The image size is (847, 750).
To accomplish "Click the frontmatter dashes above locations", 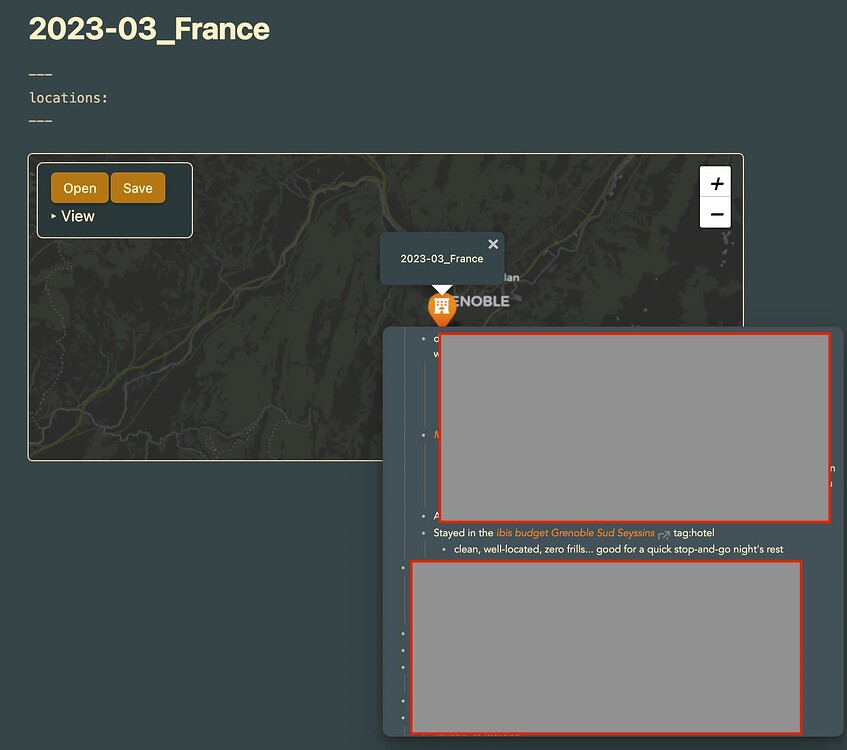I will (40, 74).
